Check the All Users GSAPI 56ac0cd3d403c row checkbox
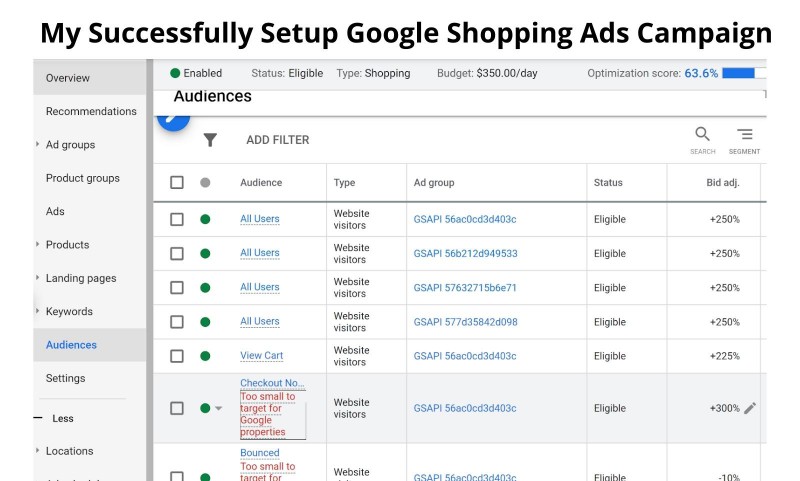Viewport: 800px width, 481px height. pos(177,219)
